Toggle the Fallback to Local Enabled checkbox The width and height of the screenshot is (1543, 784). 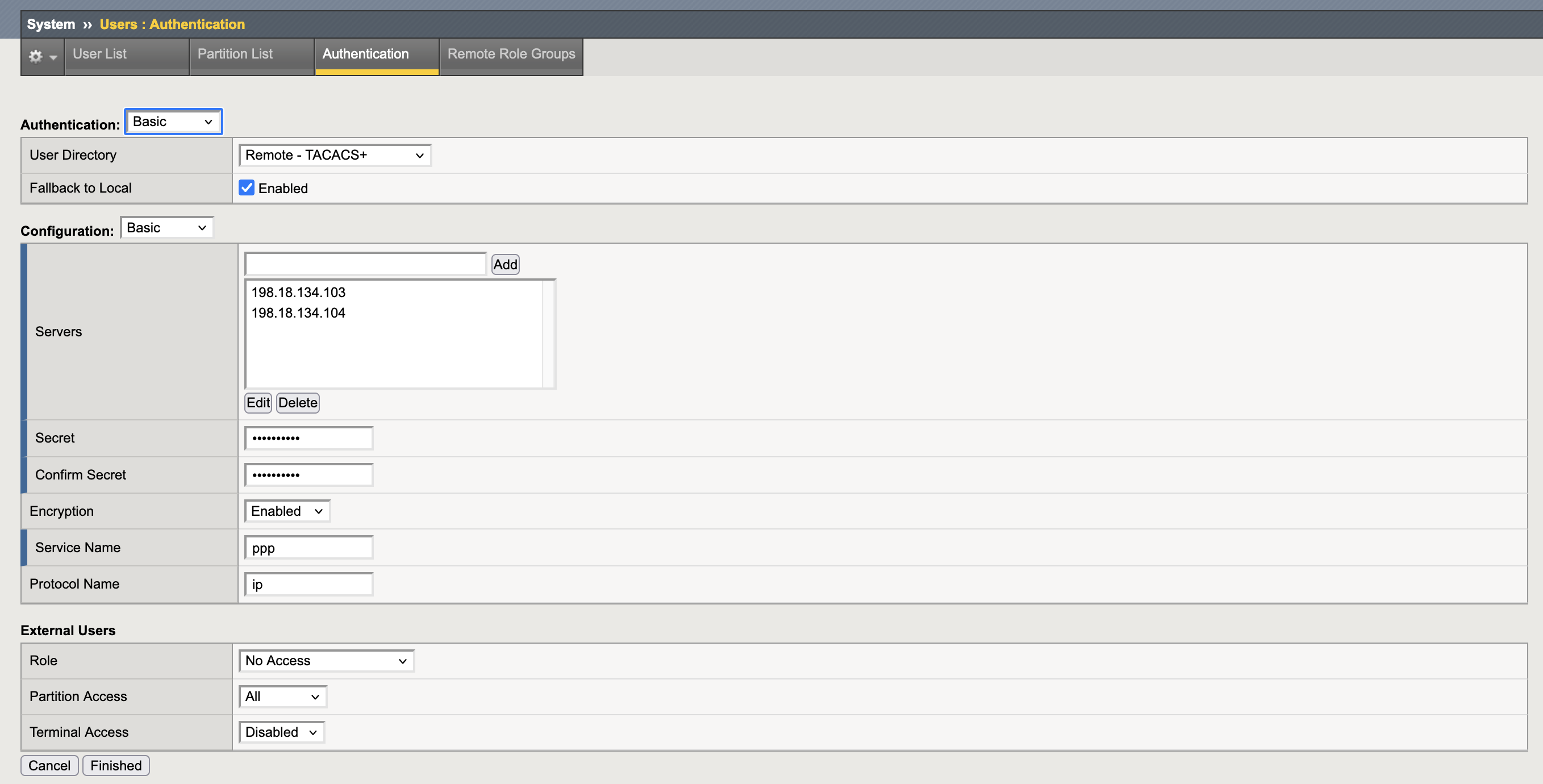[x=246, y=188]
